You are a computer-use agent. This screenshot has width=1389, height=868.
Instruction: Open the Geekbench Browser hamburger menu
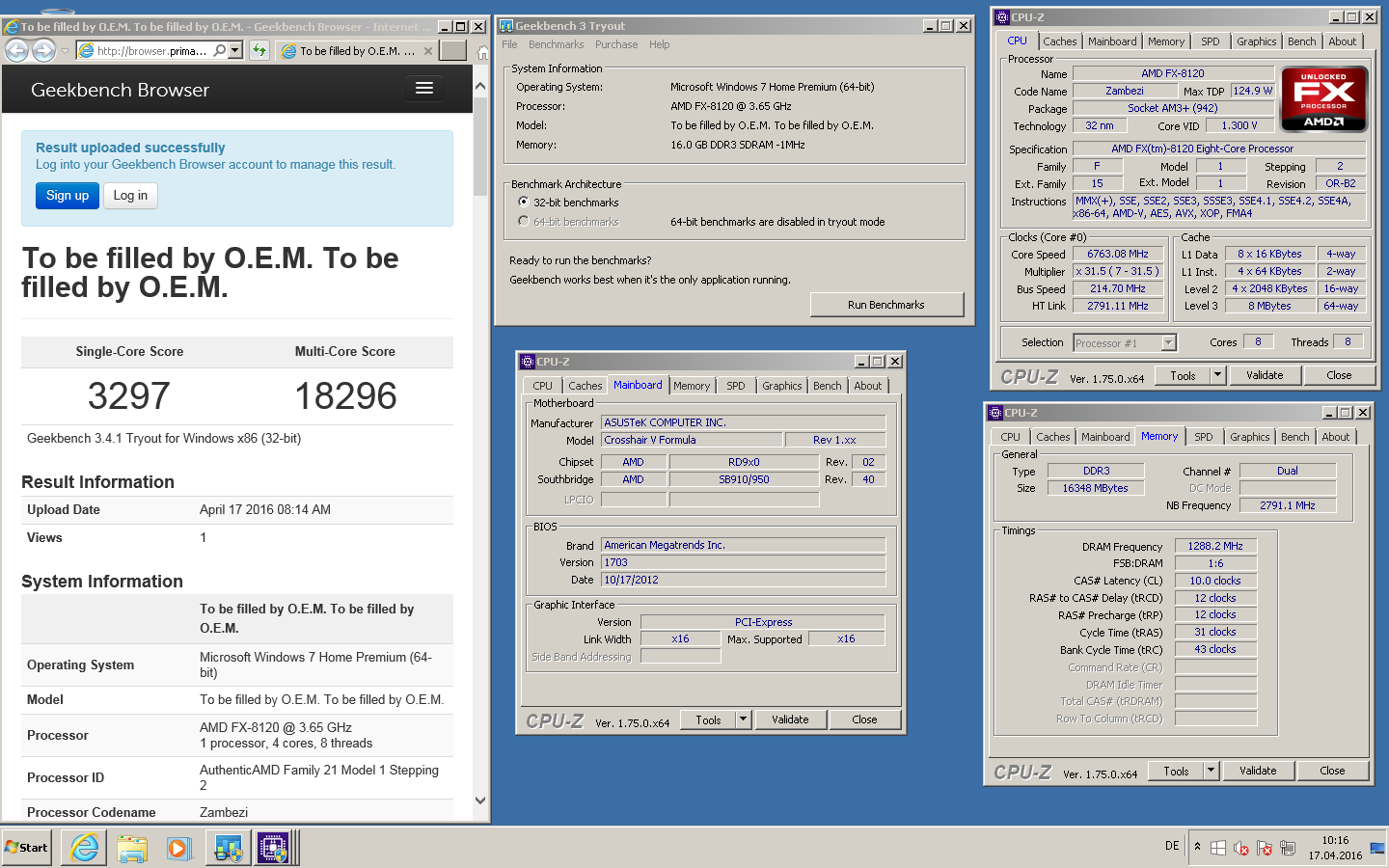(x=423, y=89)
